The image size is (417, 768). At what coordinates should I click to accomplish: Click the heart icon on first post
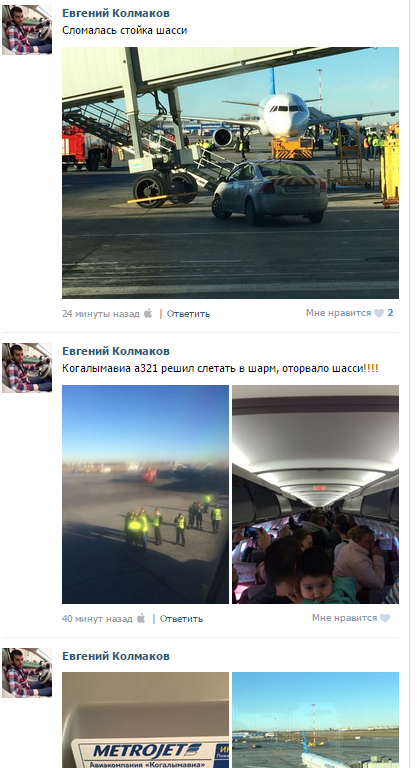tap(379, 313)
